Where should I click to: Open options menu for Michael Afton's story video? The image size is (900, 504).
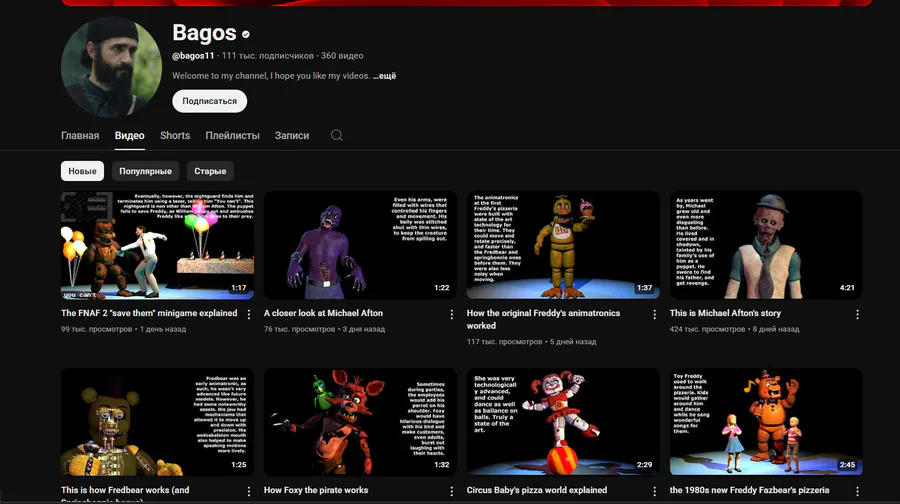click(x=857, y=315)
